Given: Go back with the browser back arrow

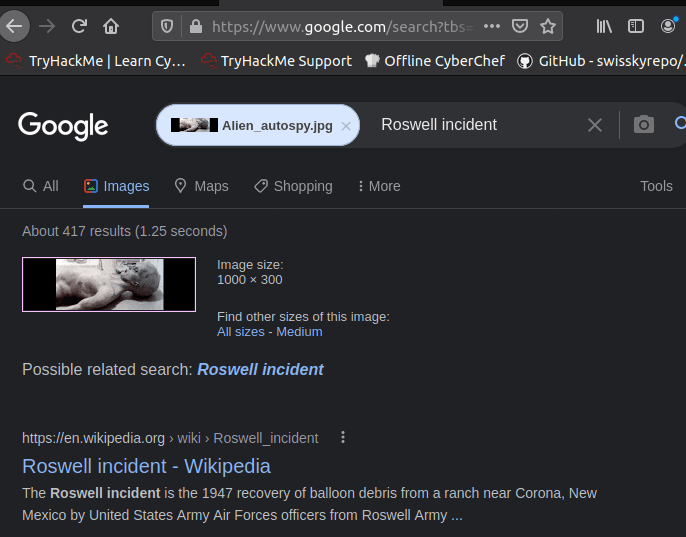Looking at the screenshot, I should point(14,26).
